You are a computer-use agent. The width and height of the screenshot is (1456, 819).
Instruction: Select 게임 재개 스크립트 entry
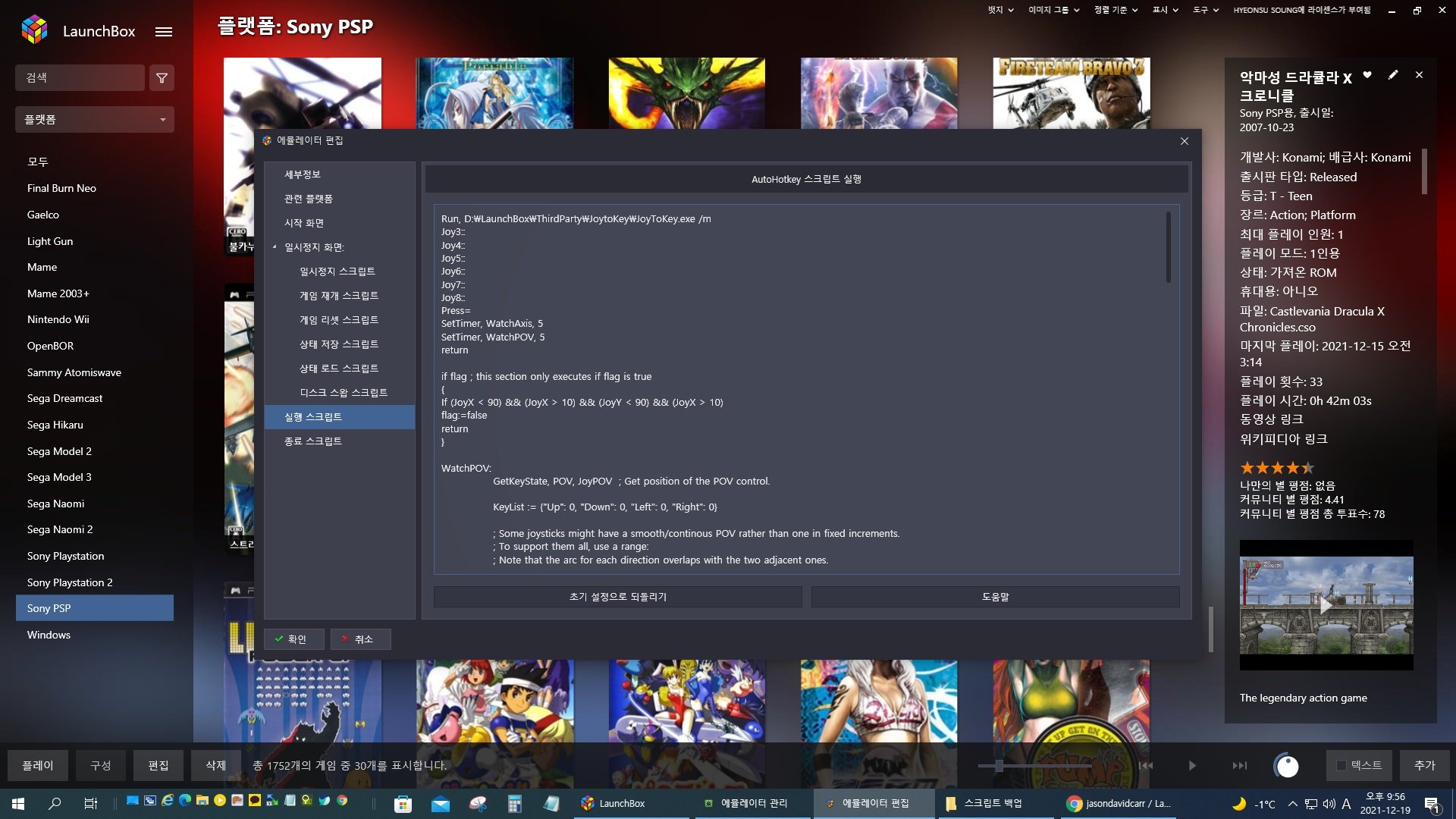coord(339,296)
